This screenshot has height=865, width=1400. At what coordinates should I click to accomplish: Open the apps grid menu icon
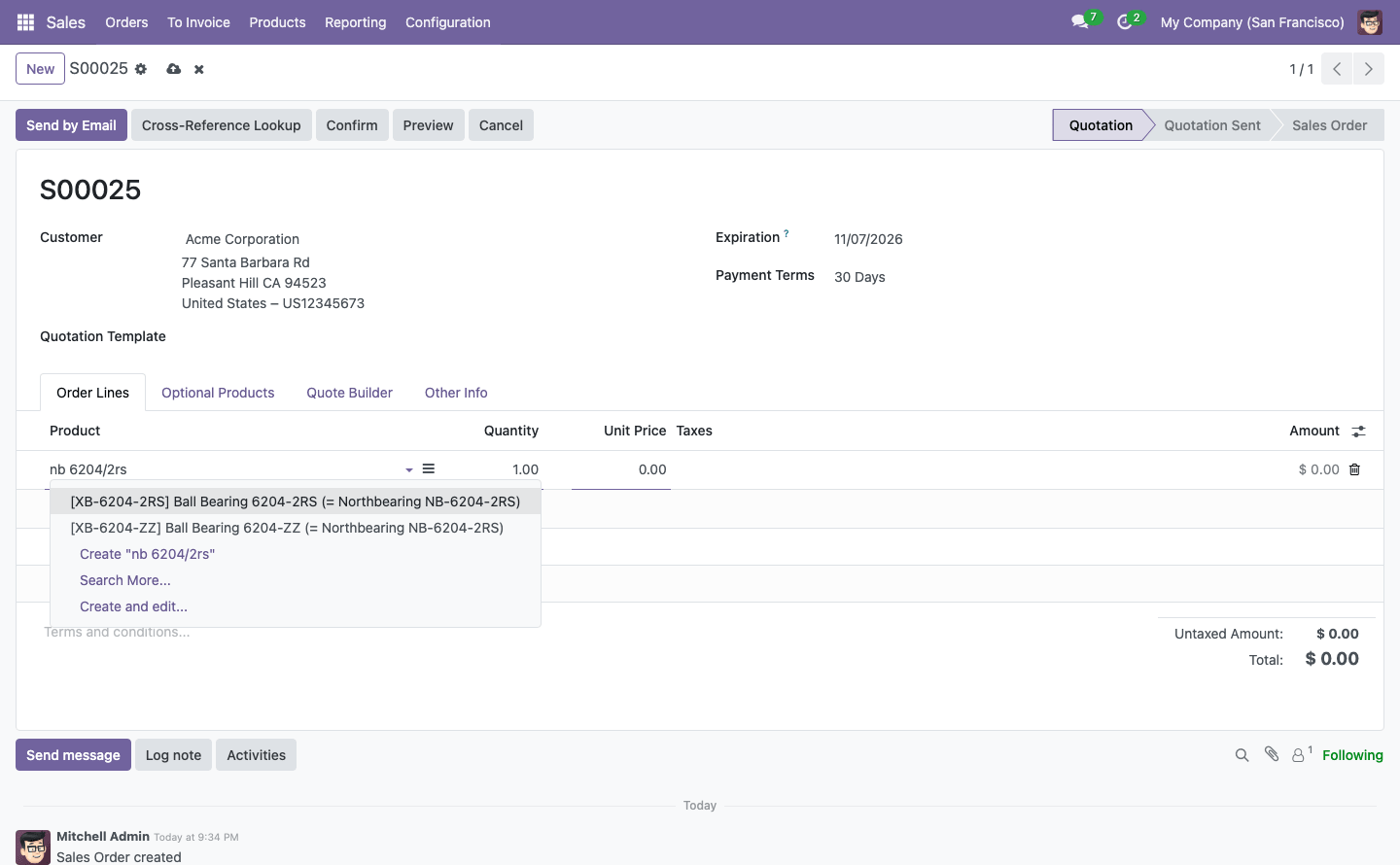(x=26, y=22)
